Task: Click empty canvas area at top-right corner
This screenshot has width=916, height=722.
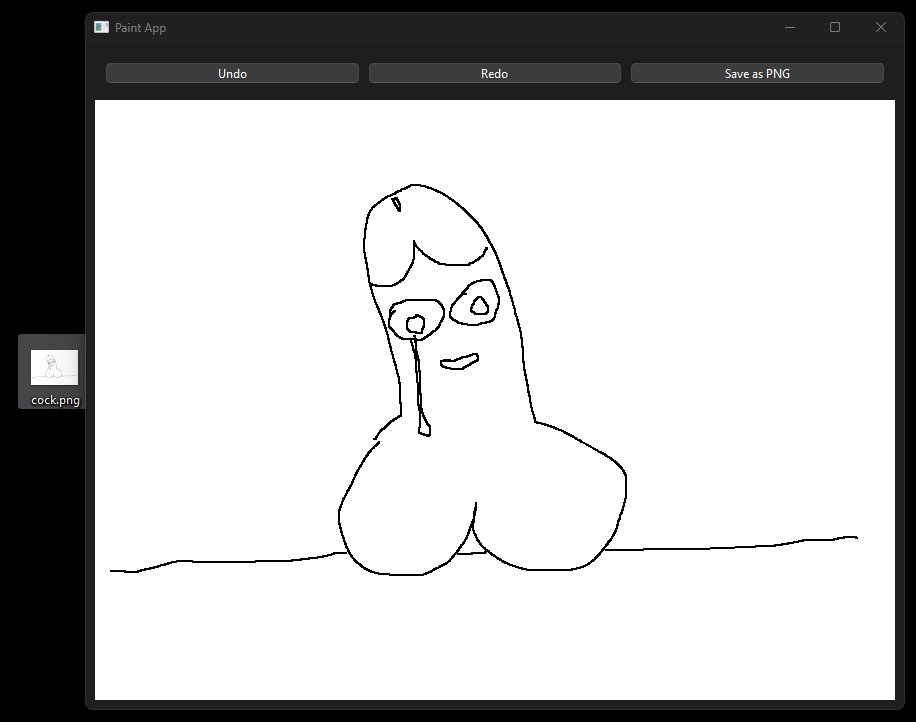Action: click(850, 140)
